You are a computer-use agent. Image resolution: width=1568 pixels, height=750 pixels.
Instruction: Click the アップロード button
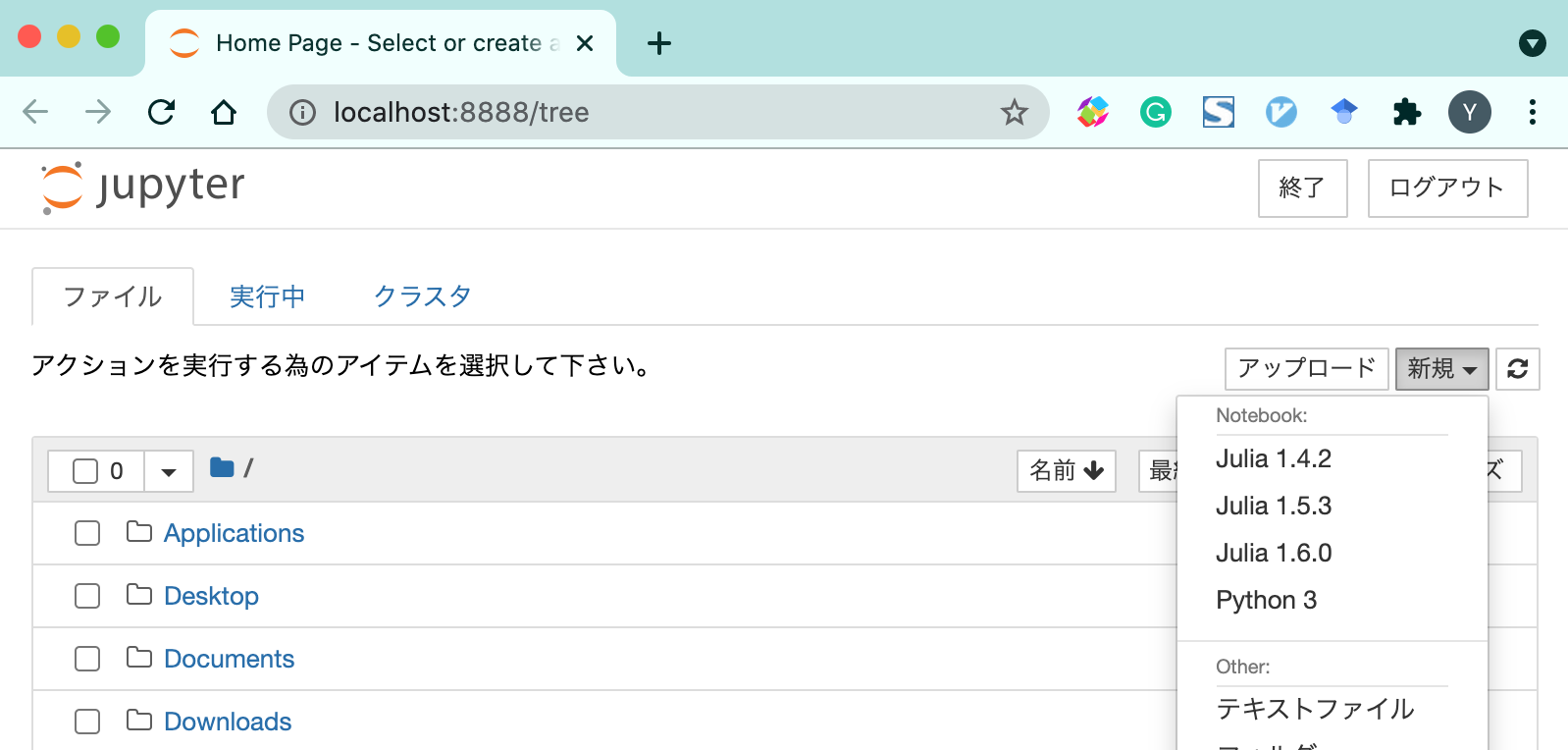[x=1307, y=369]
